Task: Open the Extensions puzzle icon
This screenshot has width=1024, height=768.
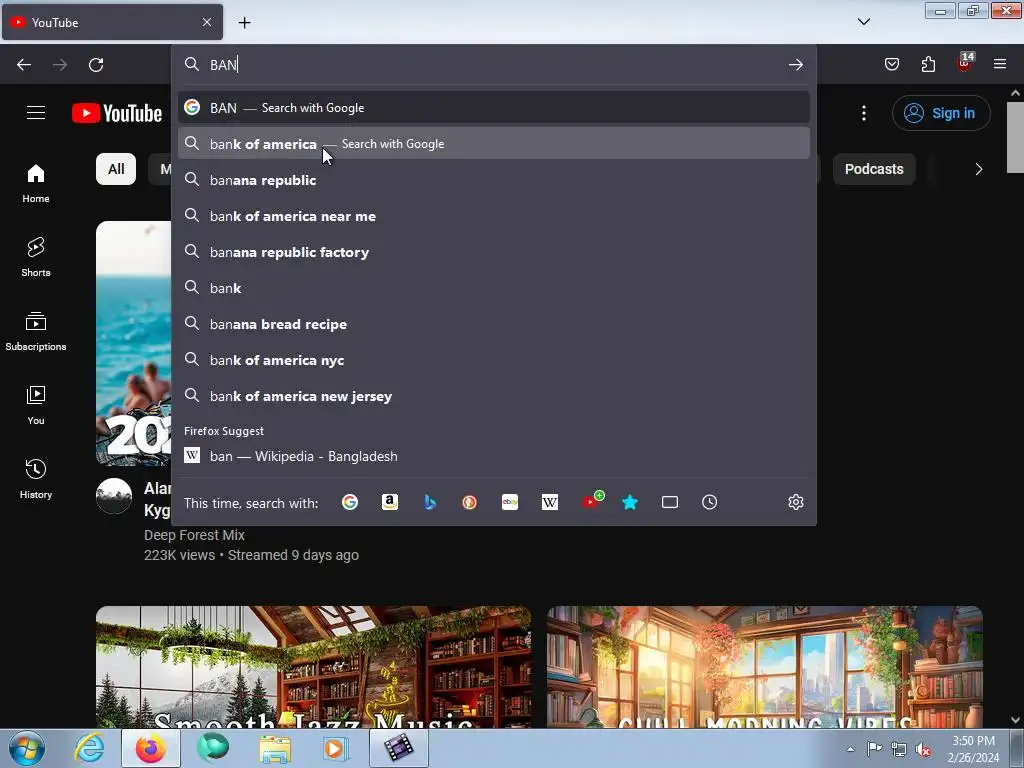Action: click(x=928, y=64)
